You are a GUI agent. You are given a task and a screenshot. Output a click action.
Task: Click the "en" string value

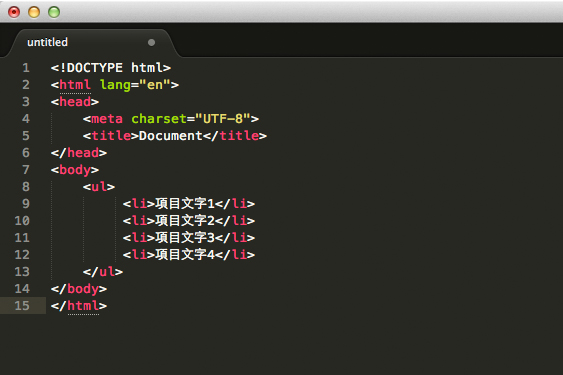click(x=155, y=85)
